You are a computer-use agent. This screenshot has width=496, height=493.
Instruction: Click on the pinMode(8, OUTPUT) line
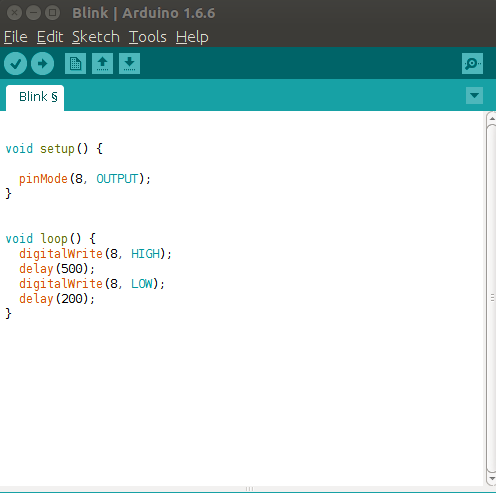pyautogui.click(x=85, y=179)
